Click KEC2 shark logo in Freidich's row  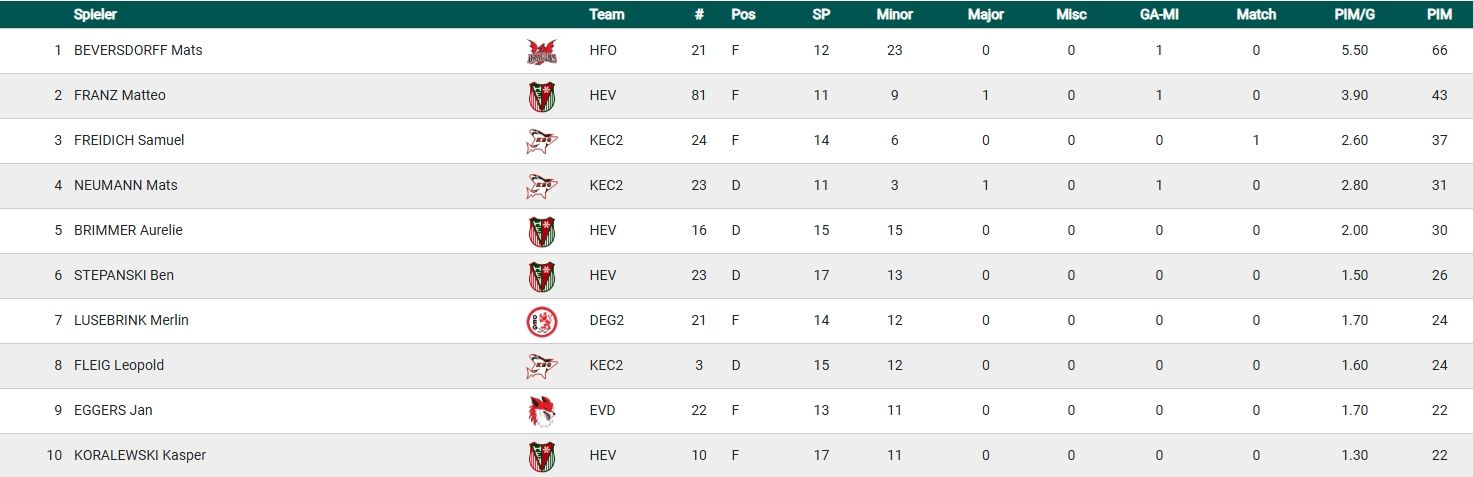click(x=541, y=141)
